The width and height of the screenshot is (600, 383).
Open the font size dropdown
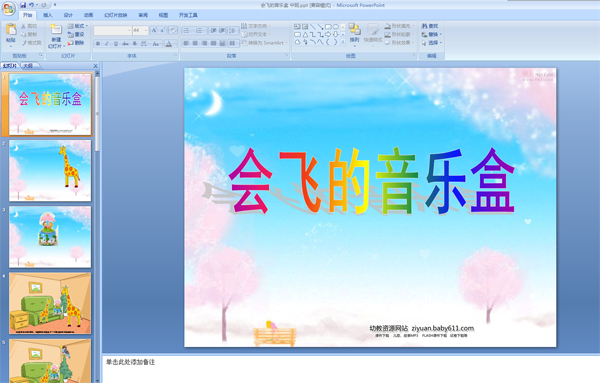point(146,30)
